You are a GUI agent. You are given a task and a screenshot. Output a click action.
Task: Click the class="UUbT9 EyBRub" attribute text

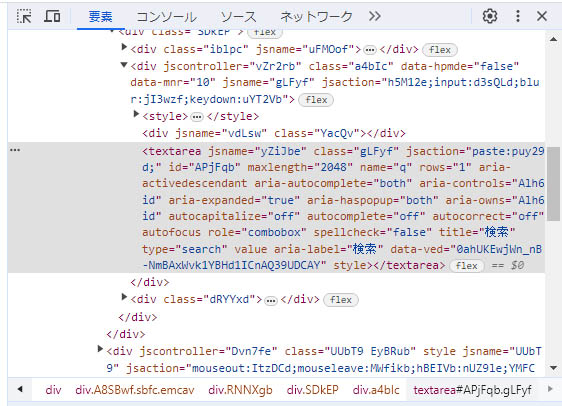tap(350, 351)
